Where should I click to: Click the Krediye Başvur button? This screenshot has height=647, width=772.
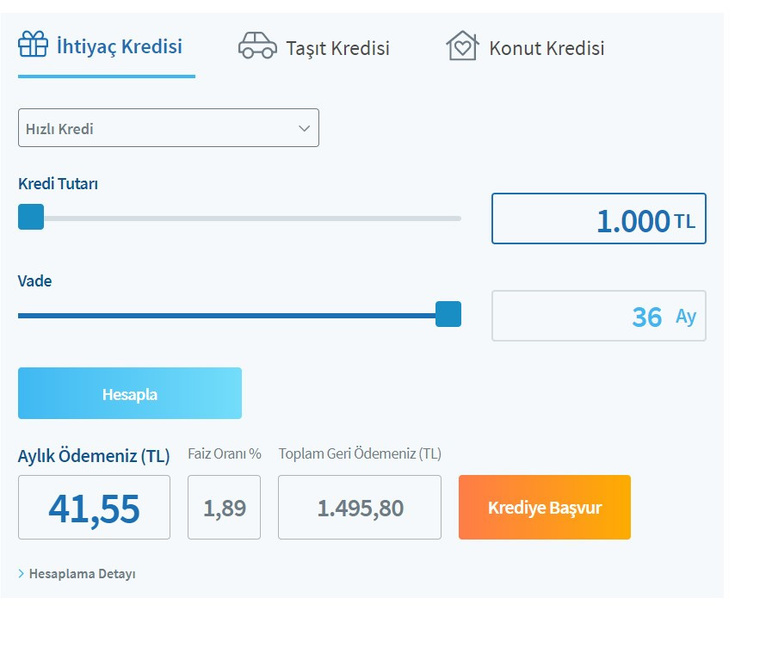[x=545, y=507]
